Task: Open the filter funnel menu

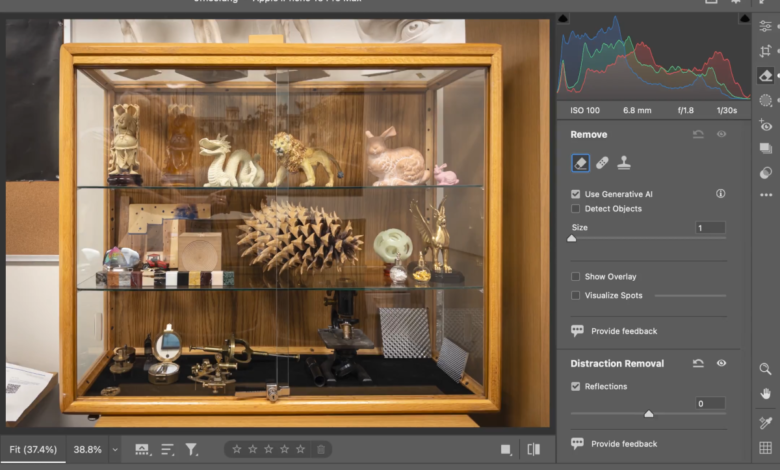Action: [x=191, y=450]
